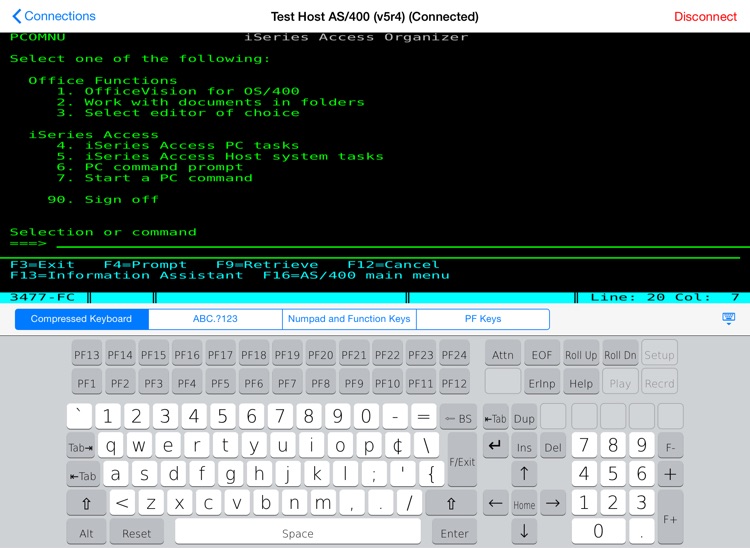This screenshot has height=548, width=750.
Task: Tap the F+ key on numpad
Action: [x=670, y=518]
